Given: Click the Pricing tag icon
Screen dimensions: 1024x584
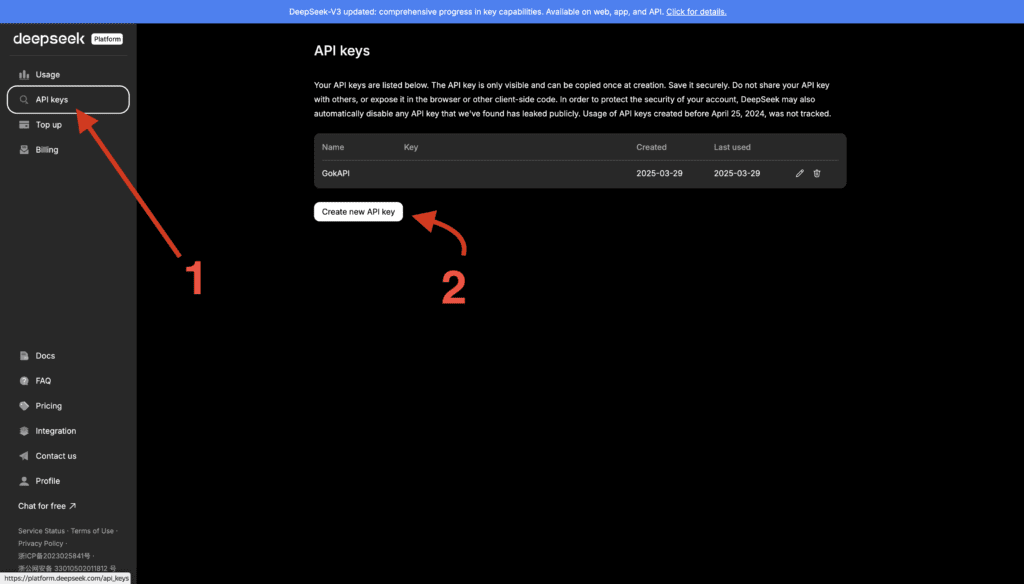Looking at the screenshot, I should point(24,406).
